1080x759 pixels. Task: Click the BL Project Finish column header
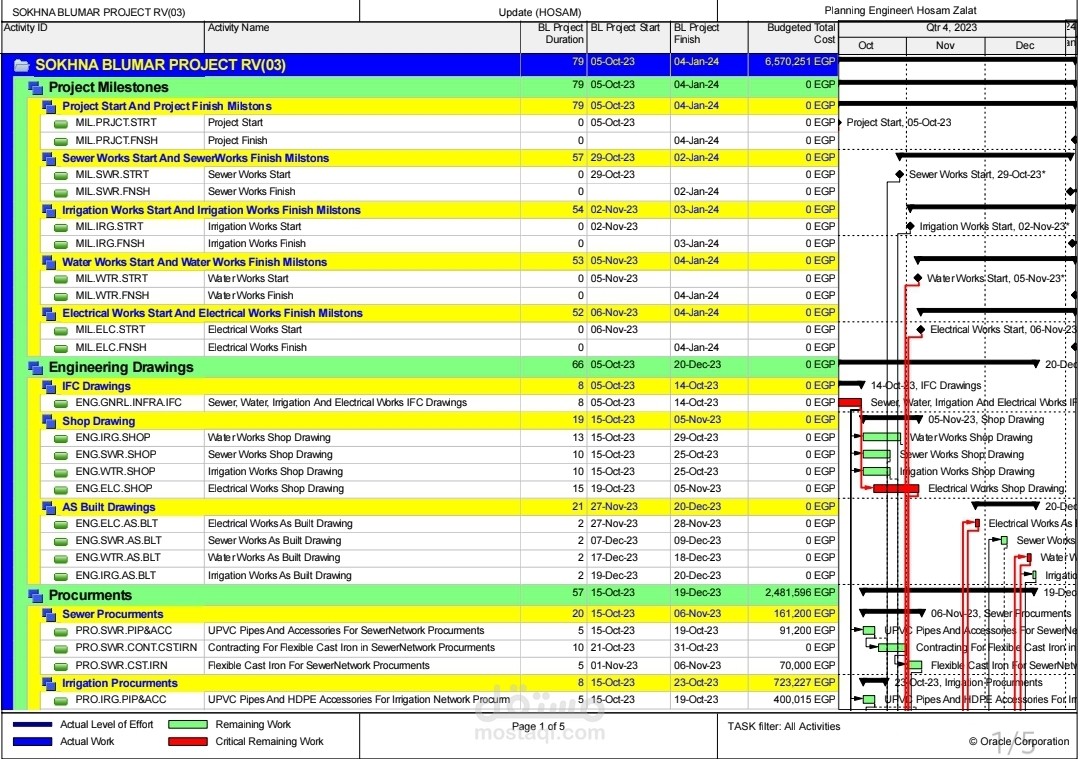click(709, 37)
